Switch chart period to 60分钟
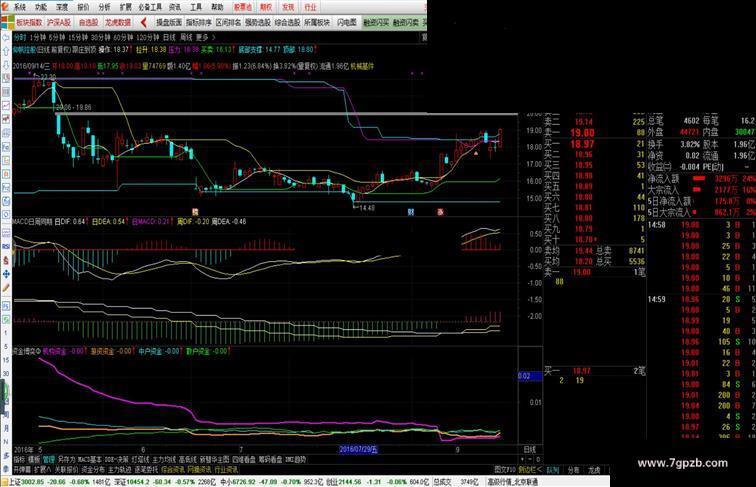756x487 pixels. click(x=123, y=37)
